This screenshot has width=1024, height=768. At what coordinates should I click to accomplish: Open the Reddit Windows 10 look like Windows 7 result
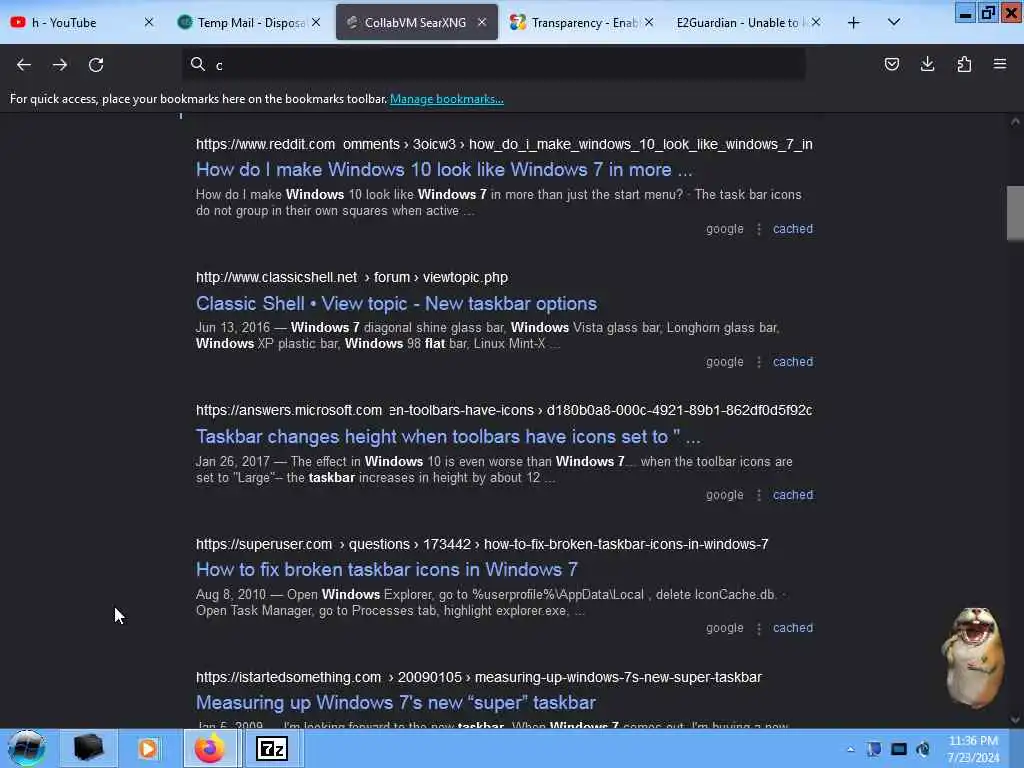tap(444, 170)
